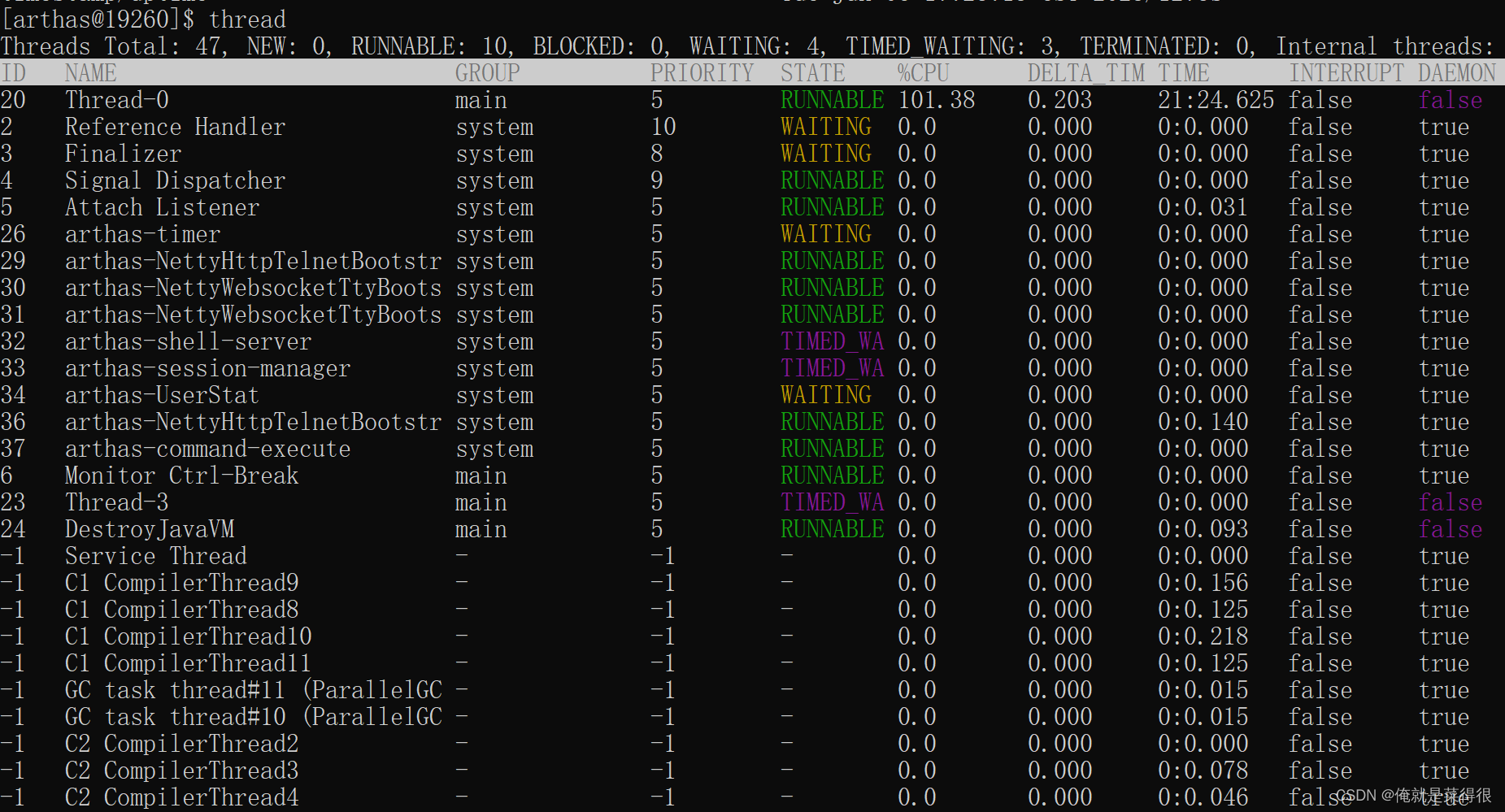Screen dimensions: 1505x812
Task: Click the priority 9 of Signal Dispatcher
Action: click(x=657, y=180)
